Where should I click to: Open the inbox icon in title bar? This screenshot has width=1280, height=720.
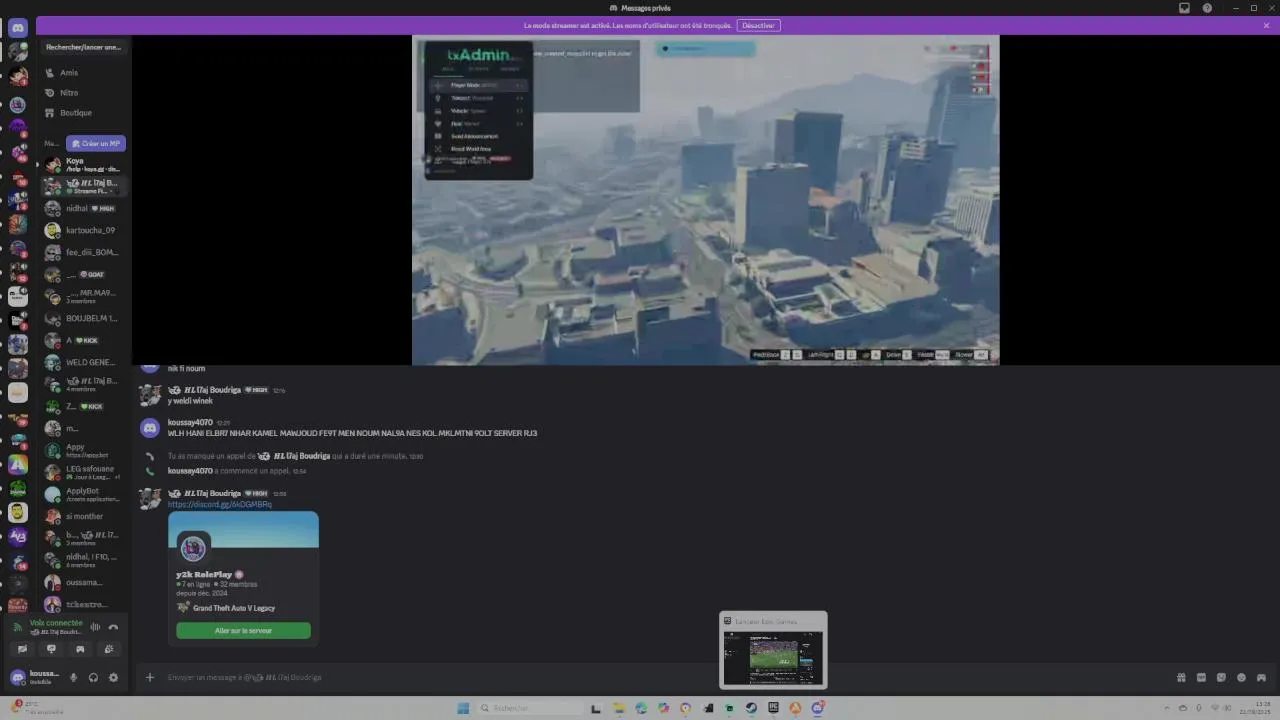coord(1184,8)
